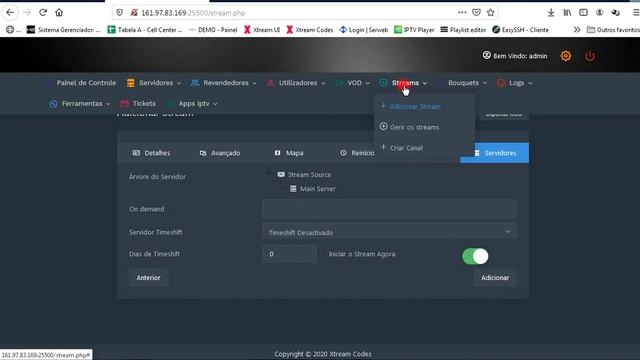Open the Tickets page
The height and width of the screenshot is (360, 640).
(138, 104)
